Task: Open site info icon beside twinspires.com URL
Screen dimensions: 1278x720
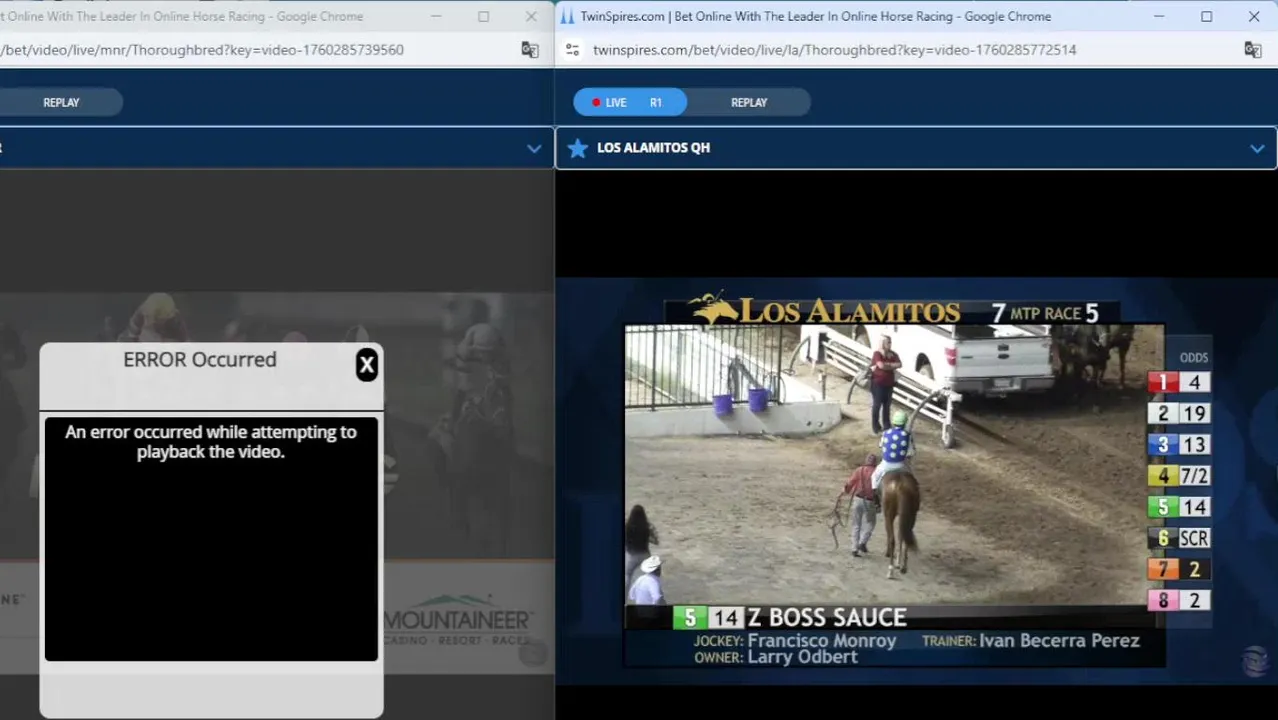Action: tap(572, 50)
